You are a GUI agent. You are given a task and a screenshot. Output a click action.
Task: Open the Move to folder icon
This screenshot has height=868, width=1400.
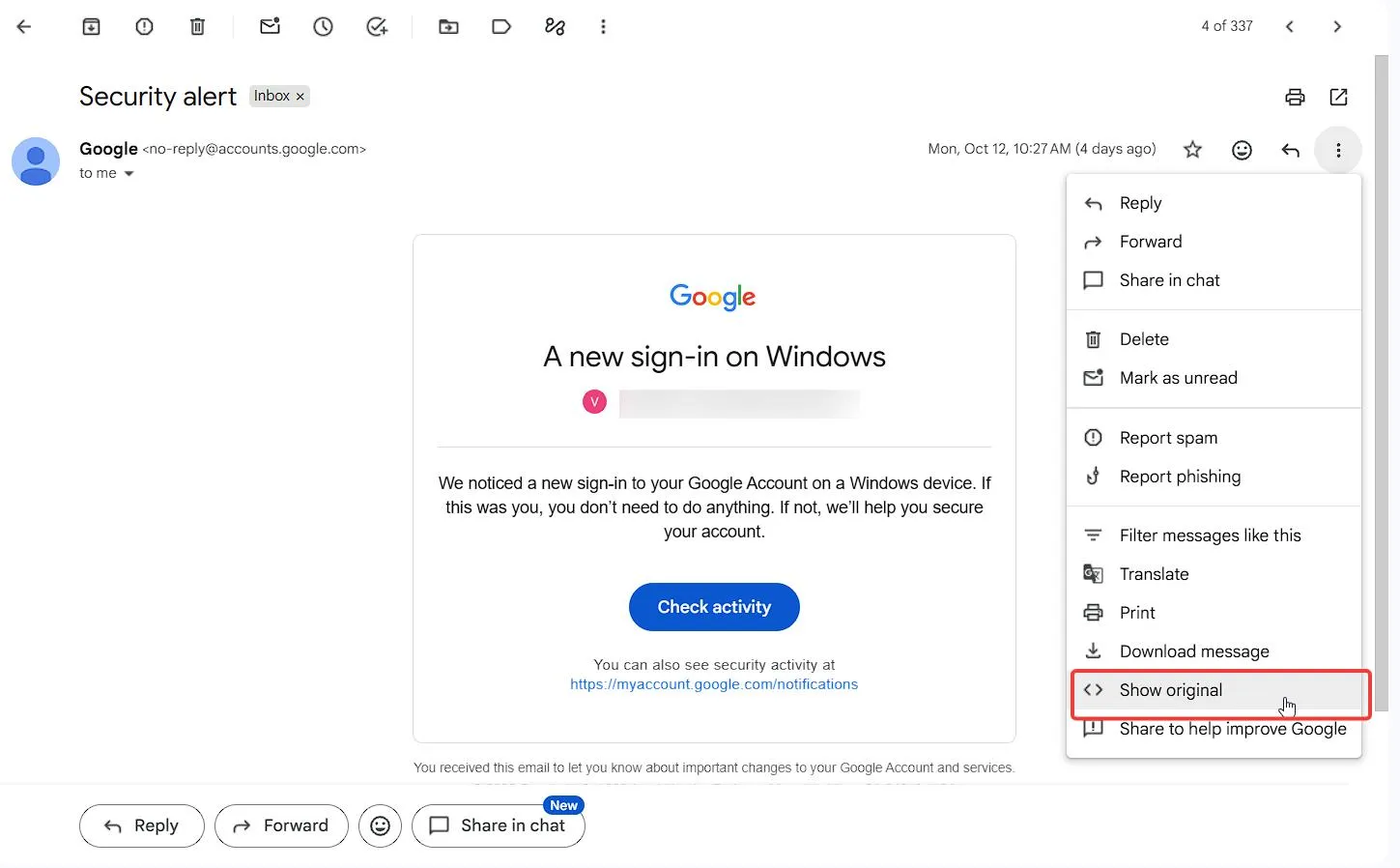click(448, 27)
